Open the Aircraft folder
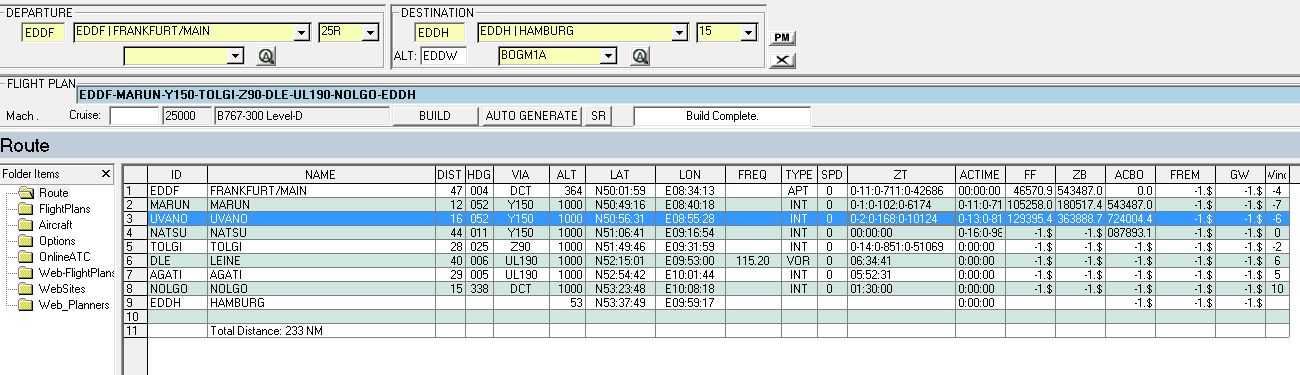1300x375 pixels. click(x=55, y=225)
